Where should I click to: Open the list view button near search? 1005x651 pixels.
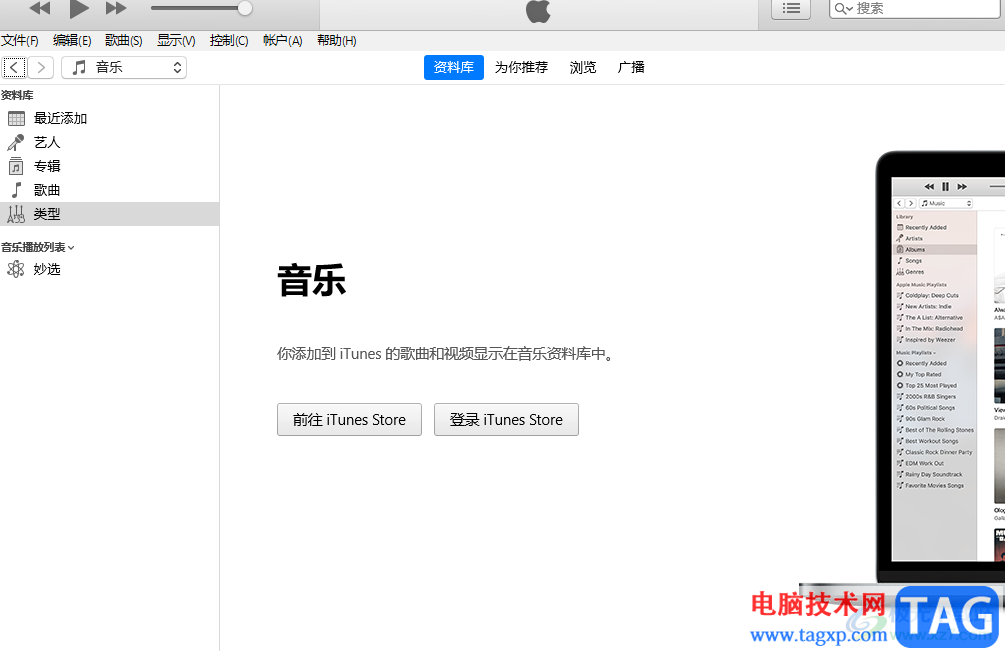791,8
